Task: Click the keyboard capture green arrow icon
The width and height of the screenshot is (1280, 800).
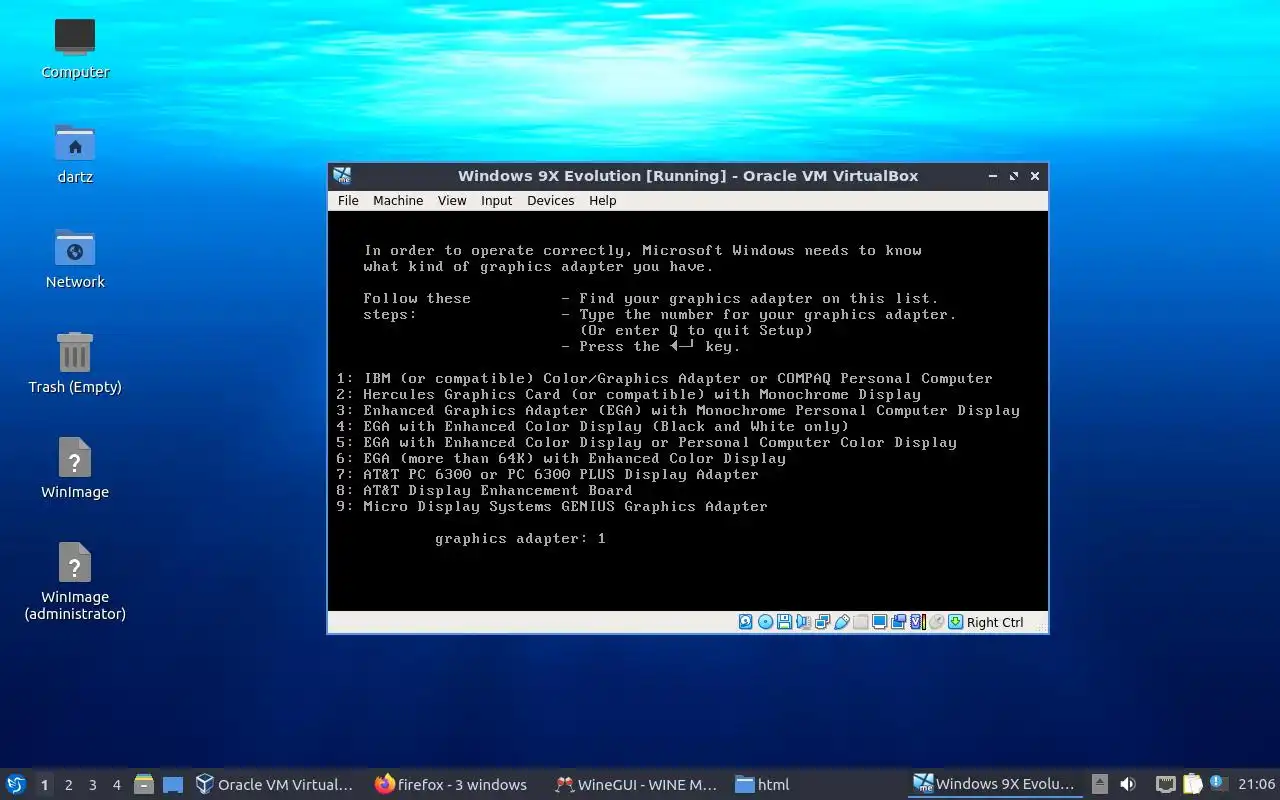Action: [955, 622]
